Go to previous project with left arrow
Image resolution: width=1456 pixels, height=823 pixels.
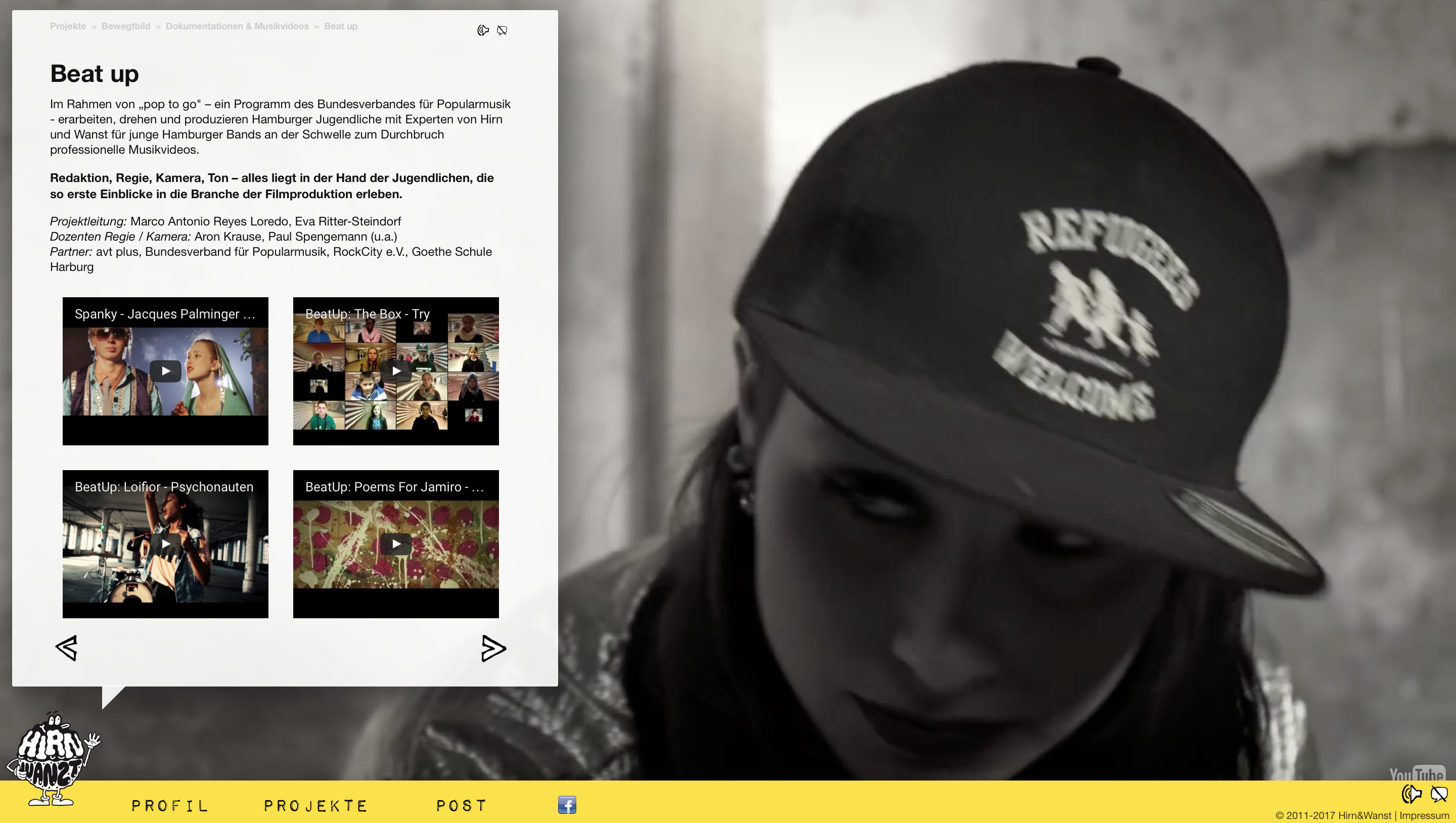(x=66, y=648)
